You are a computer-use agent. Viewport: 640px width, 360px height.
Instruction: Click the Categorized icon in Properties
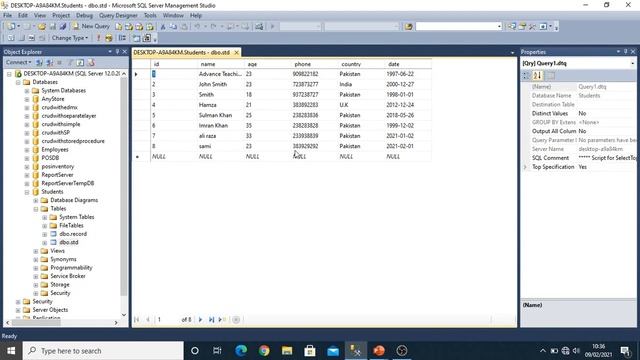point(526,76)
